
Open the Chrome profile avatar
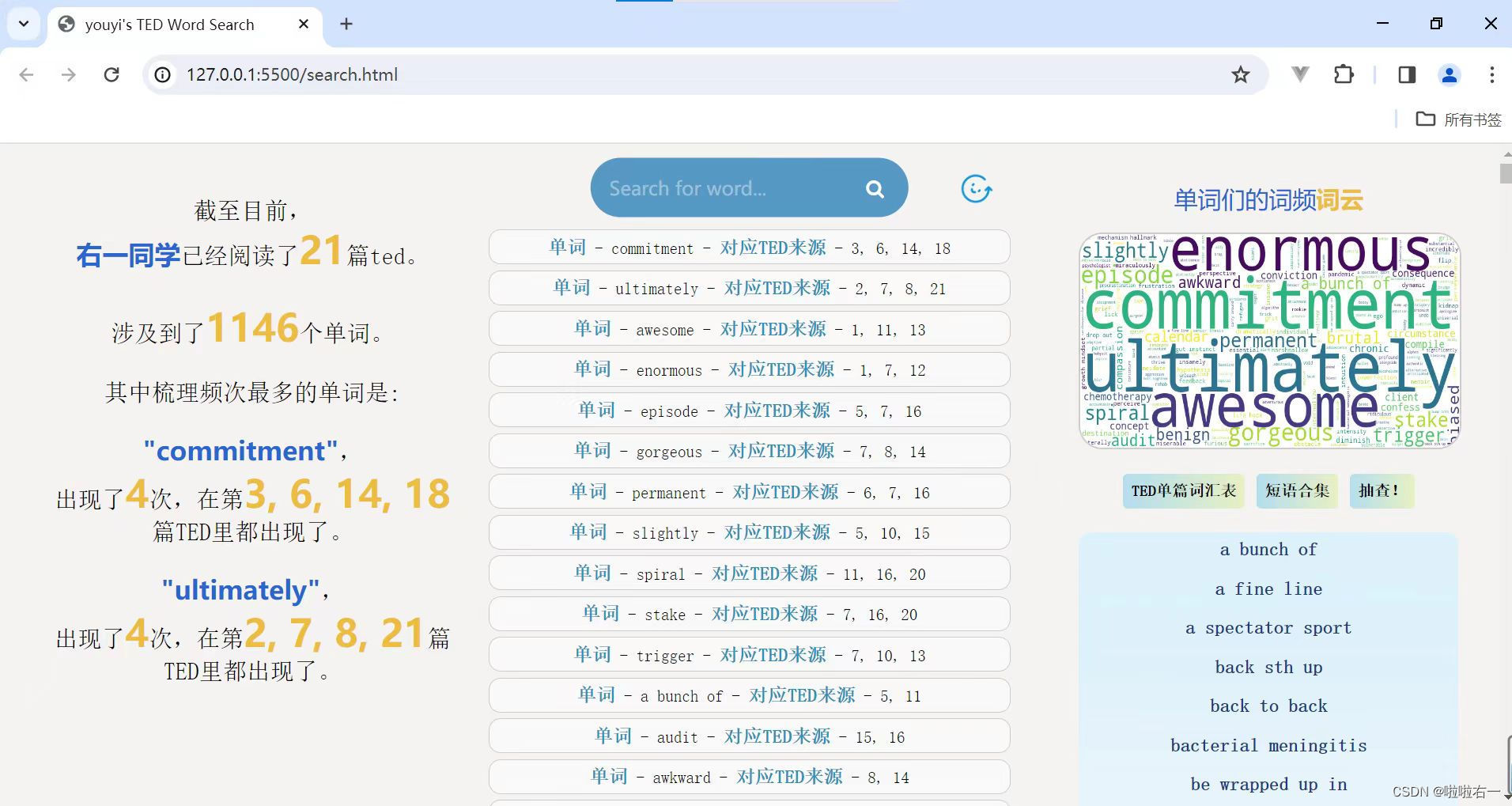click(1450, 74)
